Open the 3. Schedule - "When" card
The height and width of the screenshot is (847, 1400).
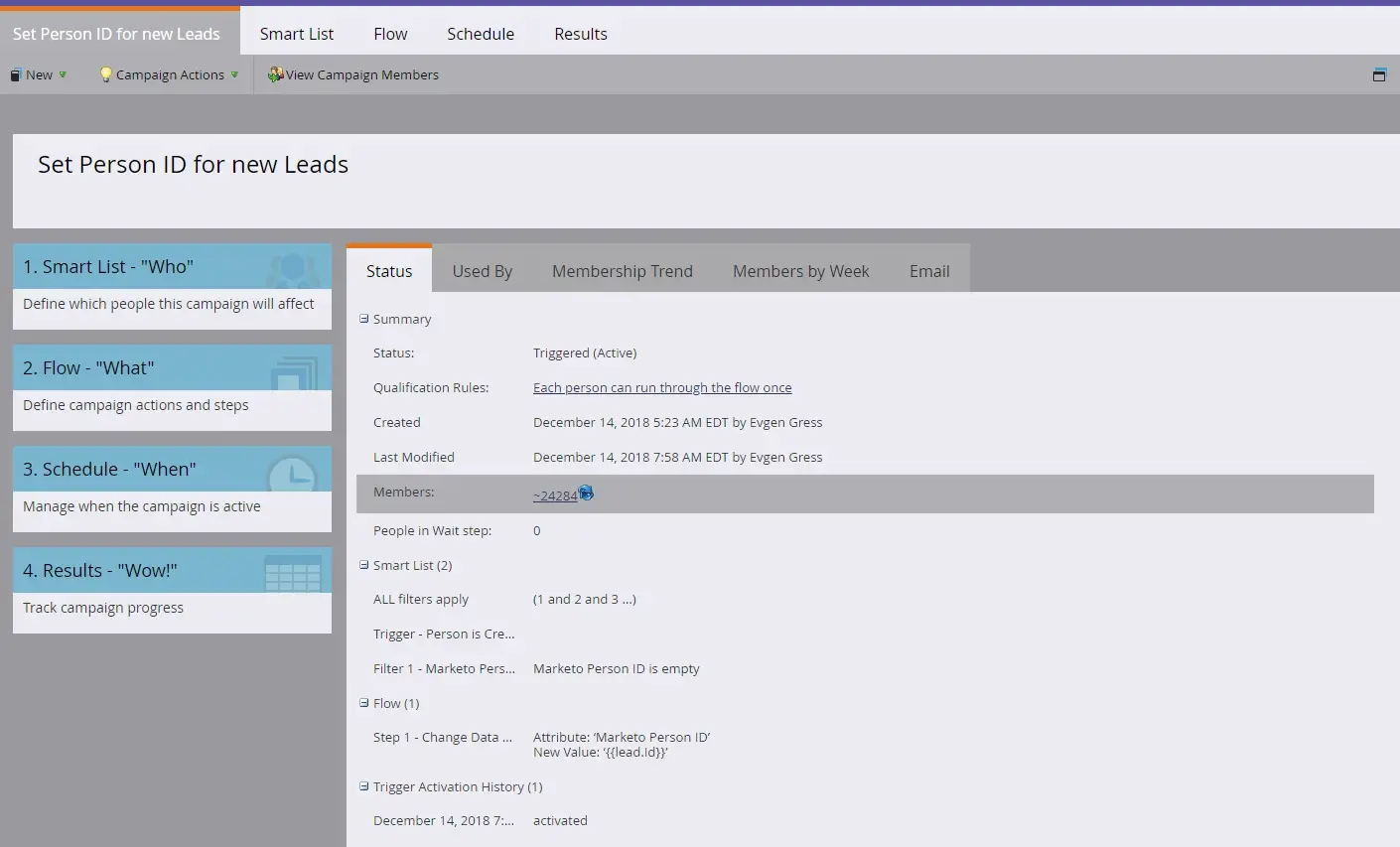[x=172, y=489]
